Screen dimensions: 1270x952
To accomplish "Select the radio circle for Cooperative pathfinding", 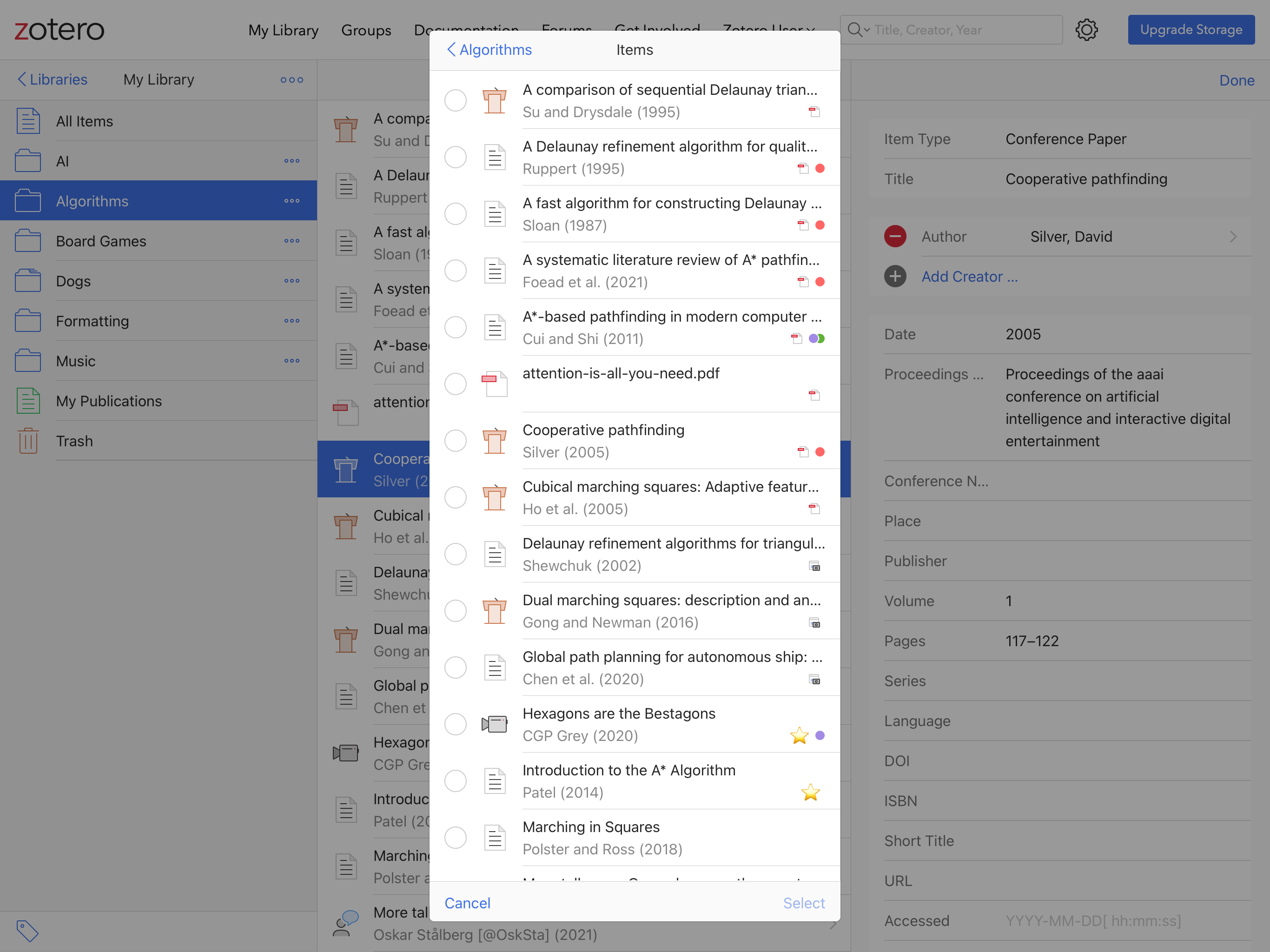I will [x=455, y=441].
